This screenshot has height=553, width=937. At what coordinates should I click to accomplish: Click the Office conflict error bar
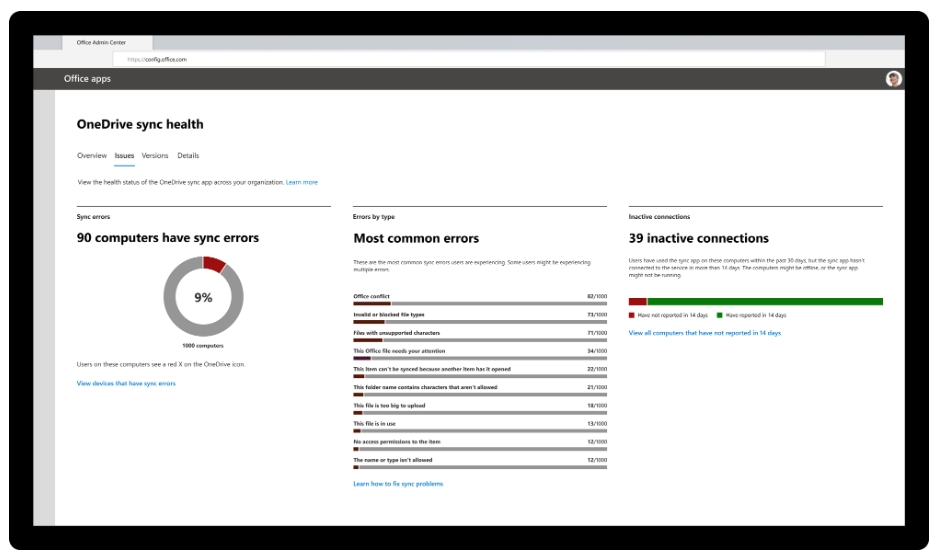coord(480,304)
